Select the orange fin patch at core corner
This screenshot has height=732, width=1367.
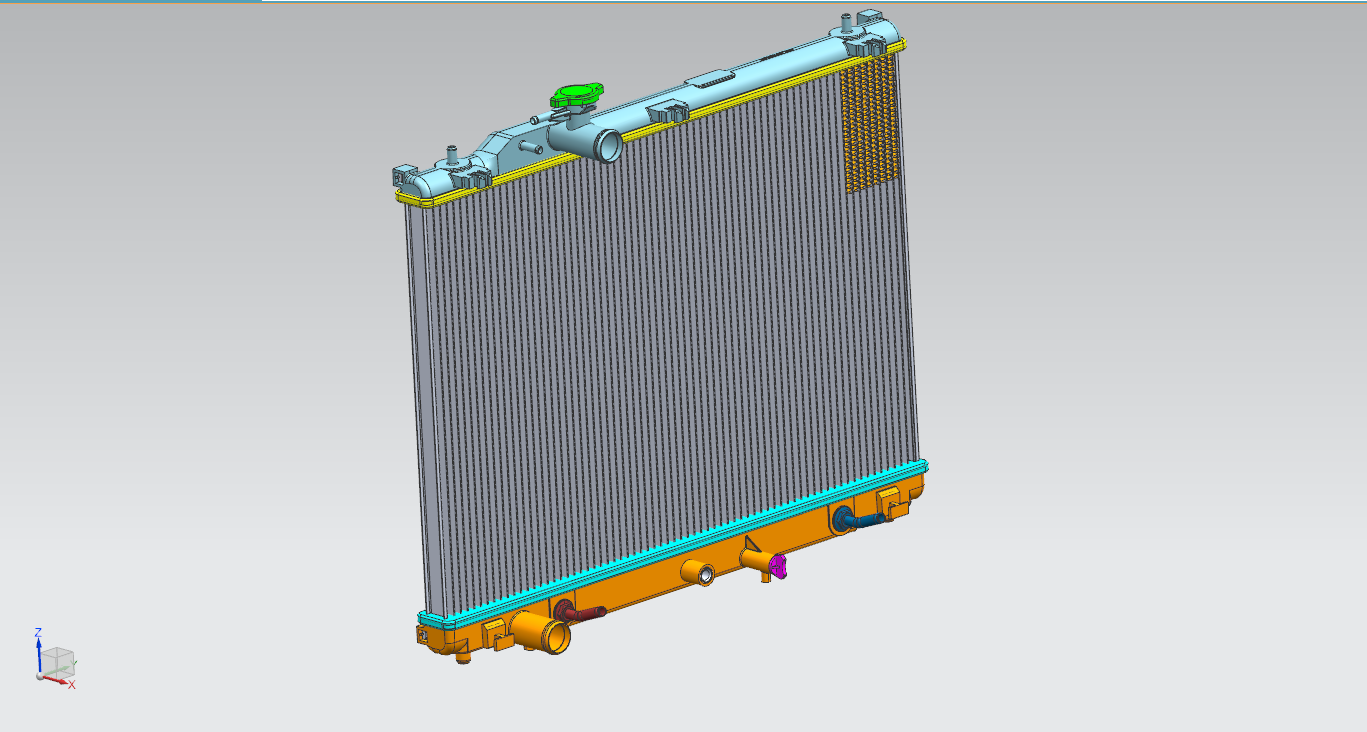[x=872, y=122]
